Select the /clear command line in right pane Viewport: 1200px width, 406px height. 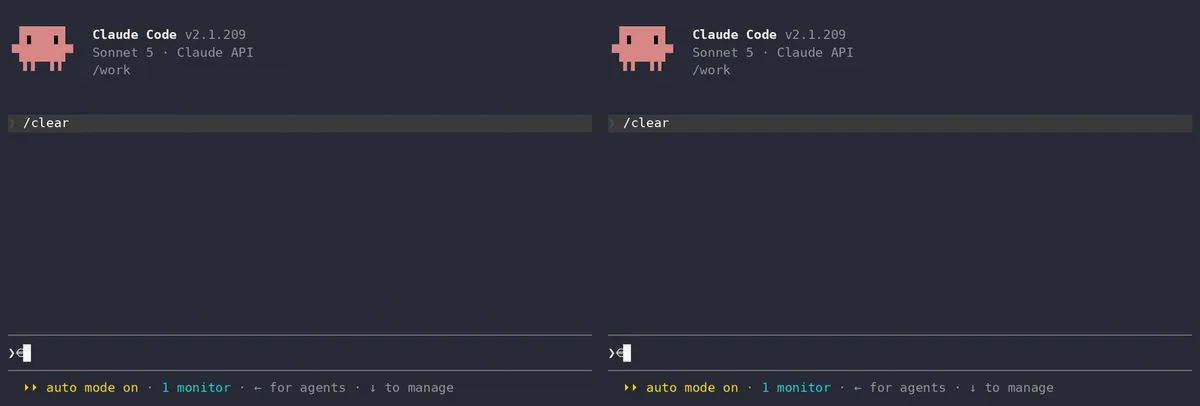click(900, 123)
